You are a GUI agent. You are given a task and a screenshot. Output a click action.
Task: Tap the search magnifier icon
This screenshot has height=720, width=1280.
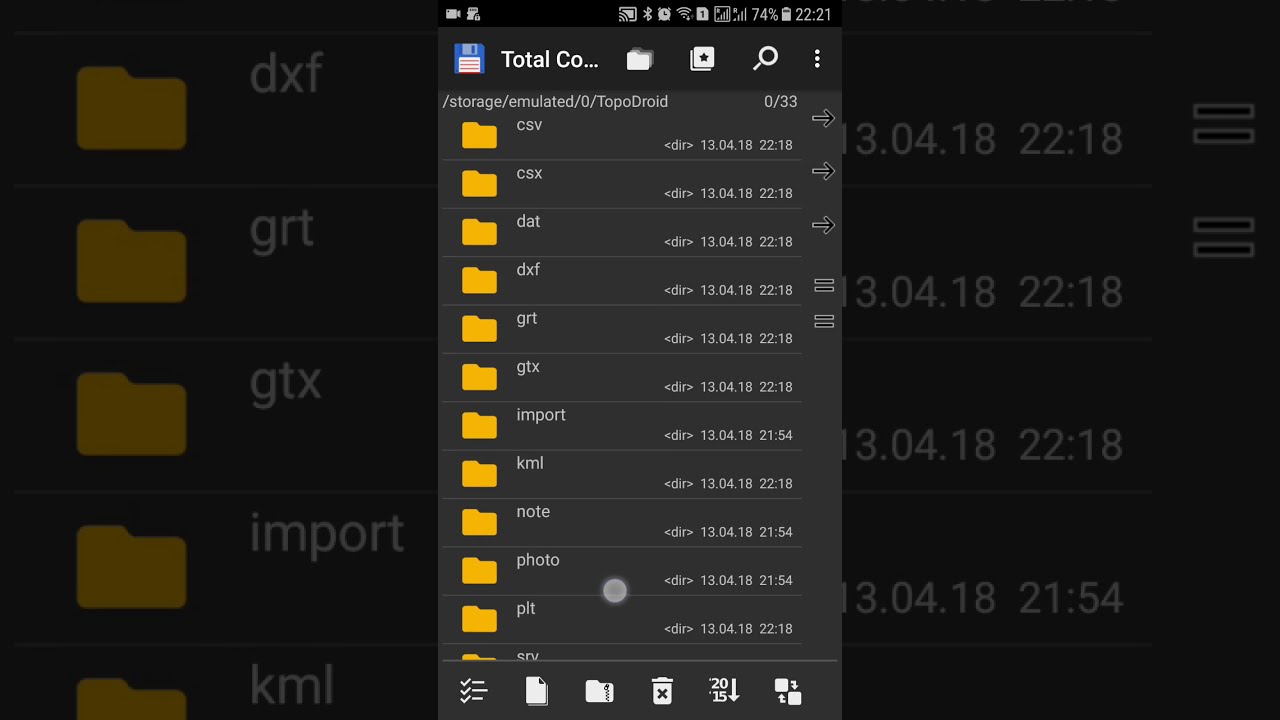click(x=765, y=59)
